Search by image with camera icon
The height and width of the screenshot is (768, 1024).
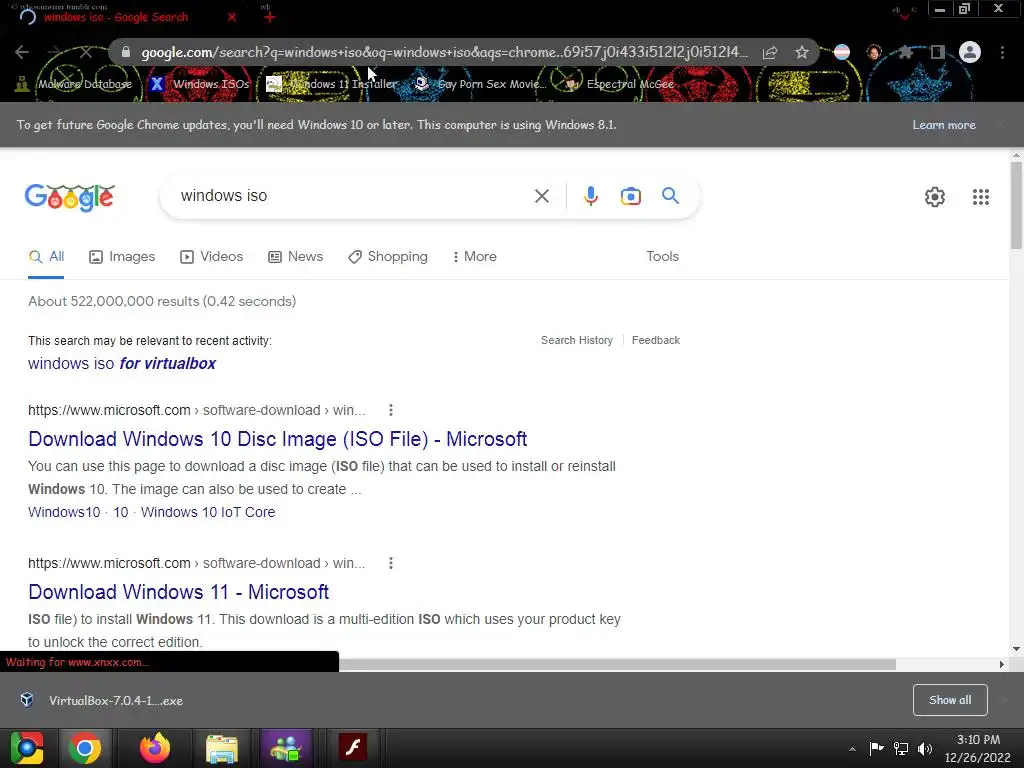(631, 196)
